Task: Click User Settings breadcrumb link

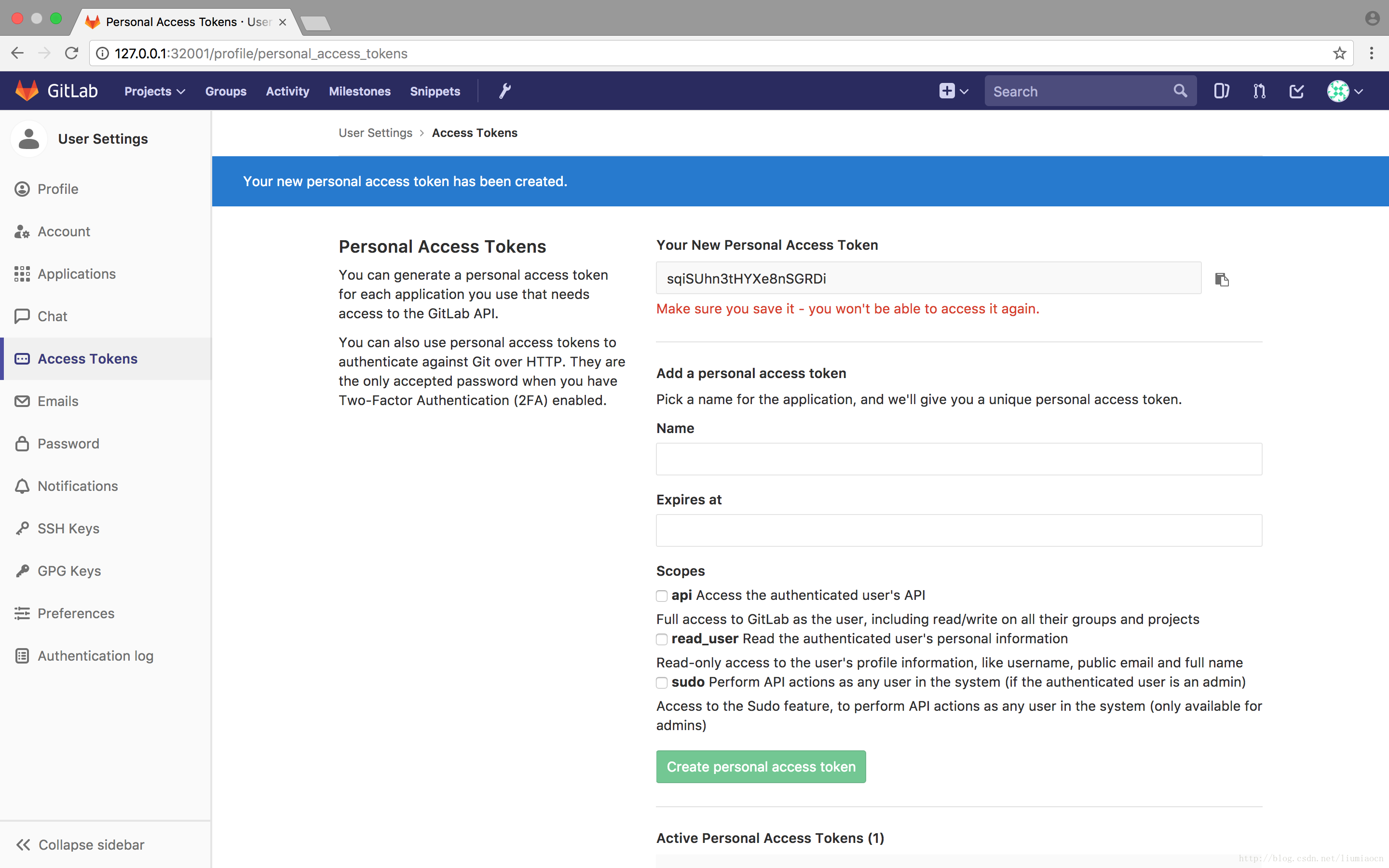Action: (375, 133)
